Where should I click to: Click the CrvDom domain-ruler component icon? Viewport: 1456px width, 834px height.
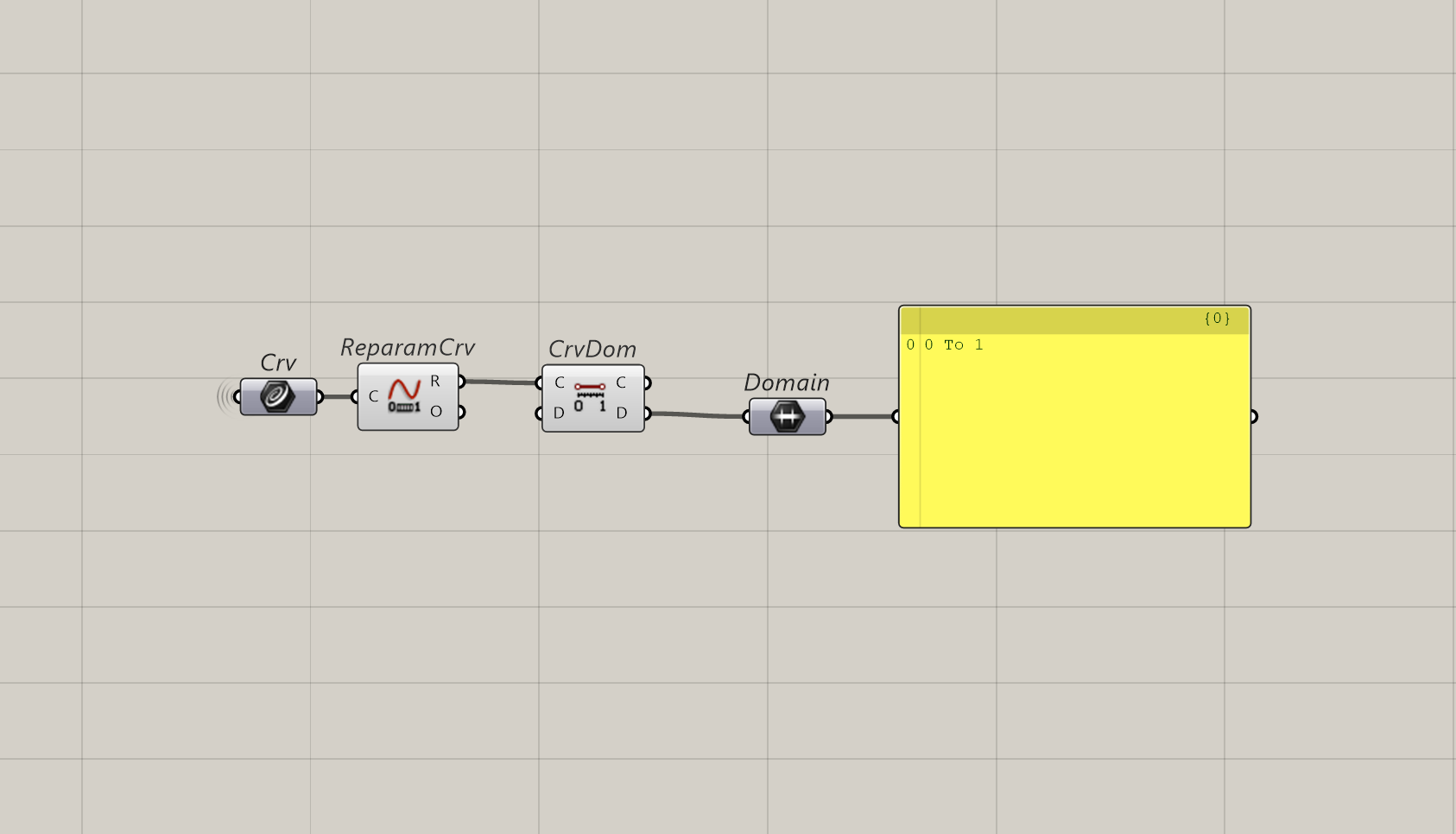[x=591, y=397]
